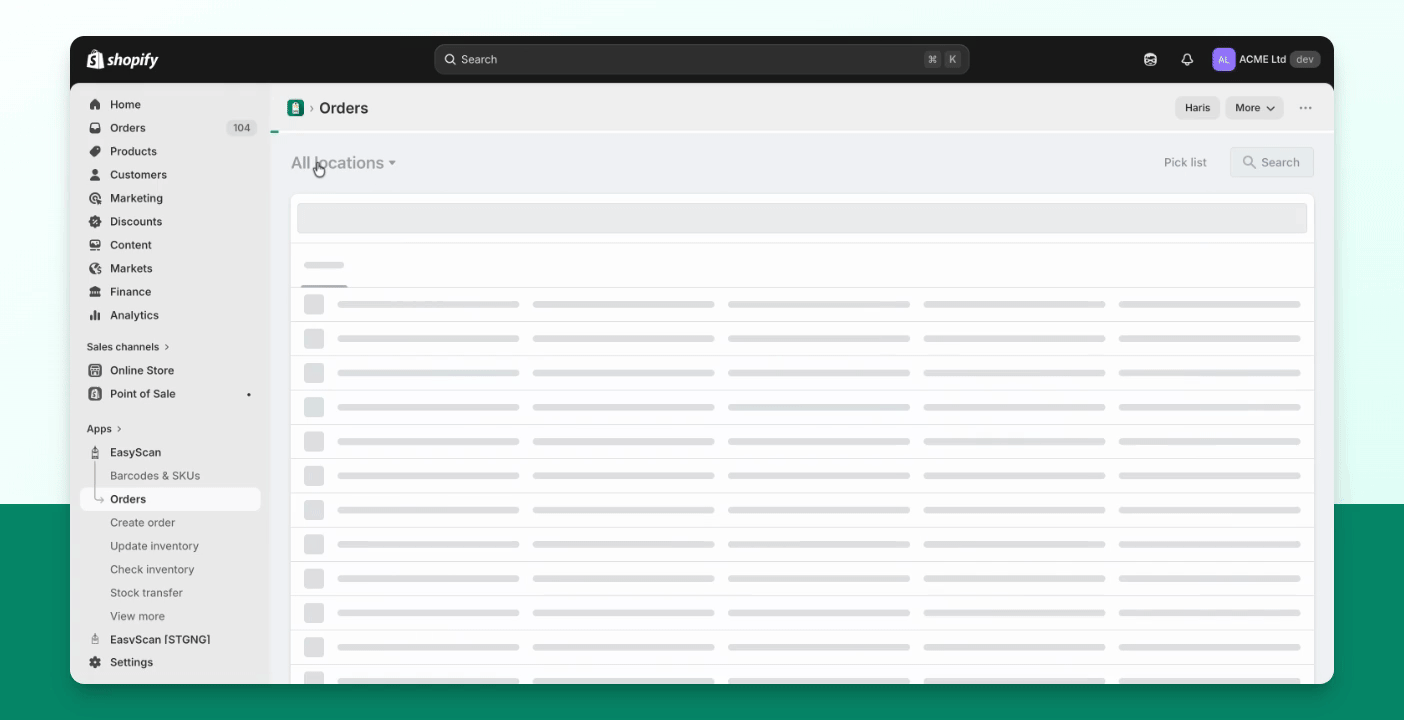Image resolution: width=1404 pixels, height=720 pixels.
Task: Click the AL account avatar
Action: tap(1223, 60)
